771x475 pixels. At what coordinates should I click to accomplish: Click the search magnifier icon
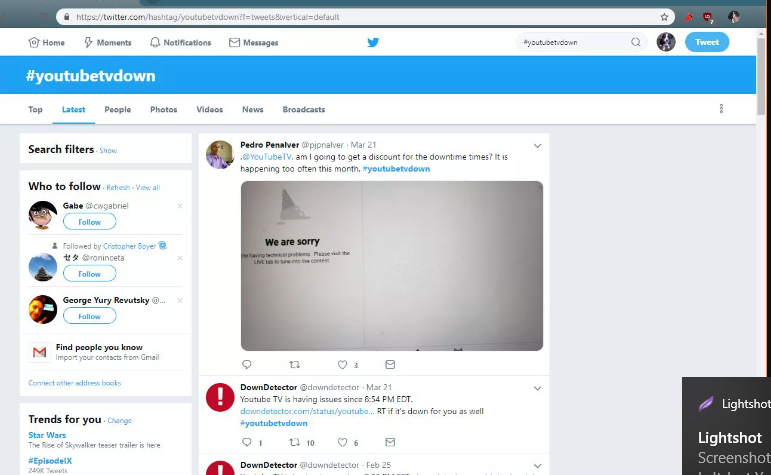(636, 42)
